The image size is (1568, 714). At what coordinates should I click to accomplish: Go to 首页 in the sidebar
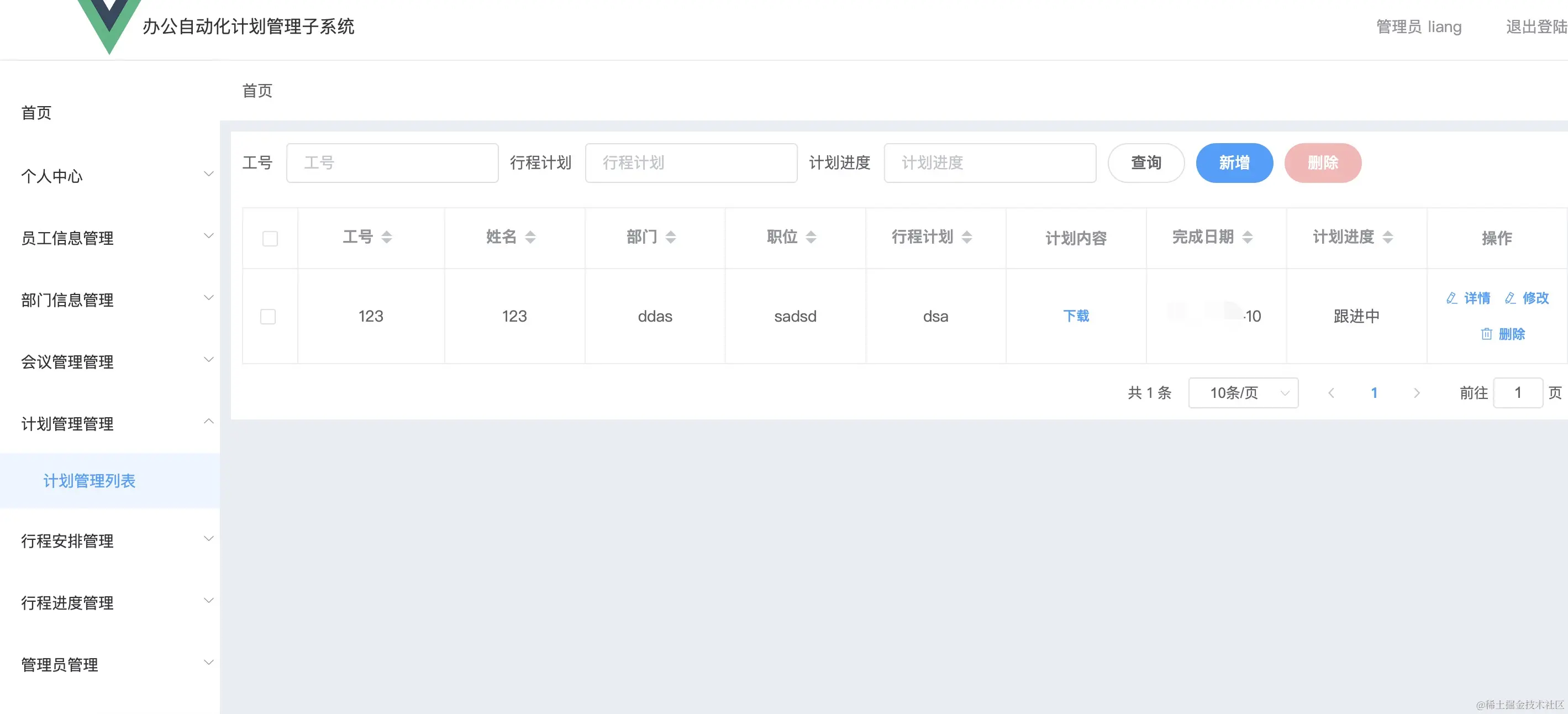point(36,113)
